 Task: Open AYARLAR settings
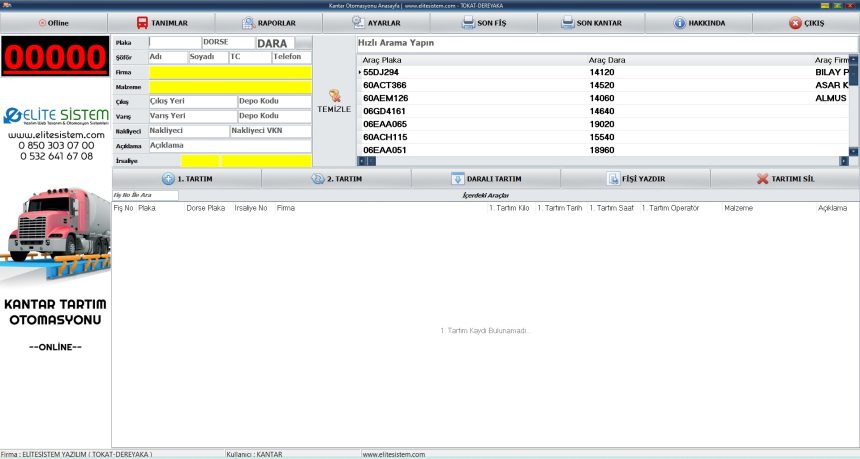(x=376, y=22)
